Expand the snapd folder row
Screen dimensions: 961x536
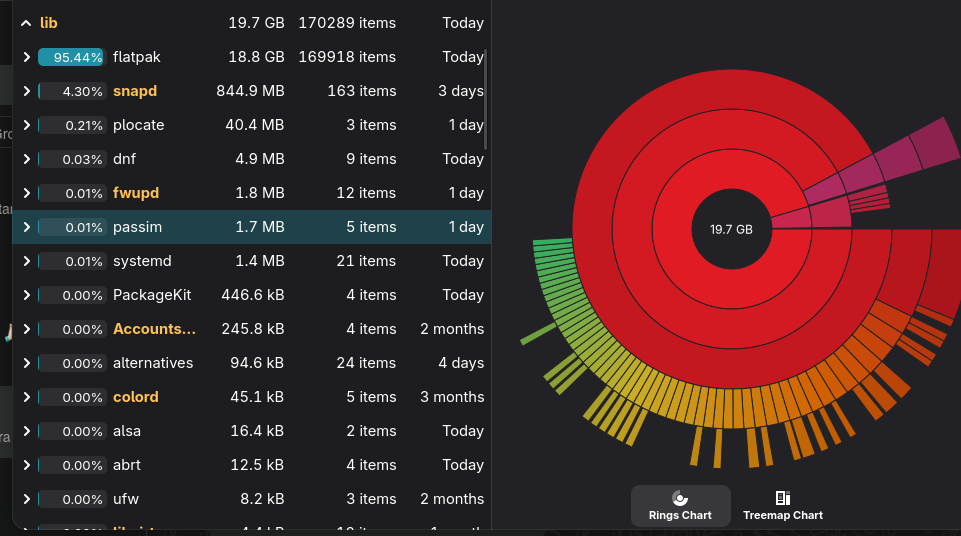pyautogui.click(x=26, y=91)
